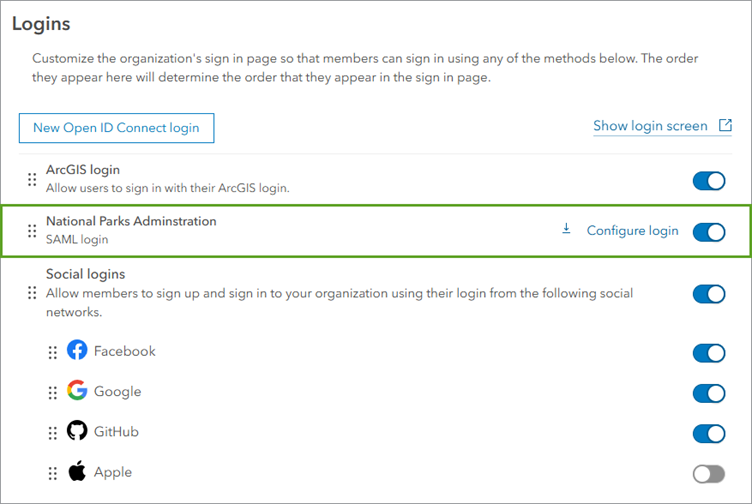Turn off the Facebook login toggle
The image size is (752, 504).
coord(708,353)
